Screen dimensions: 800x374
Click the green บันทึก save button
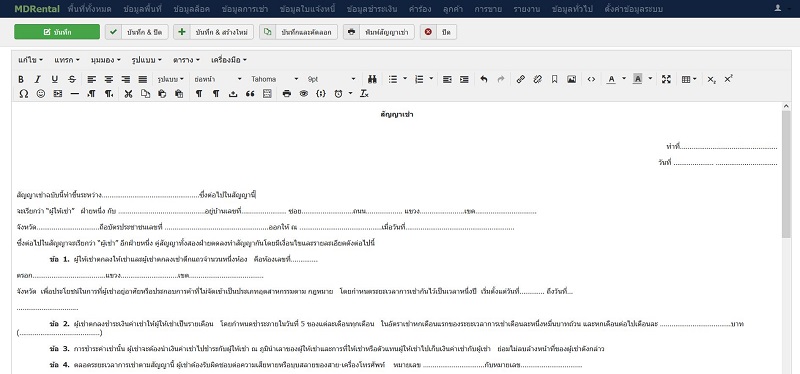point(57,32)
